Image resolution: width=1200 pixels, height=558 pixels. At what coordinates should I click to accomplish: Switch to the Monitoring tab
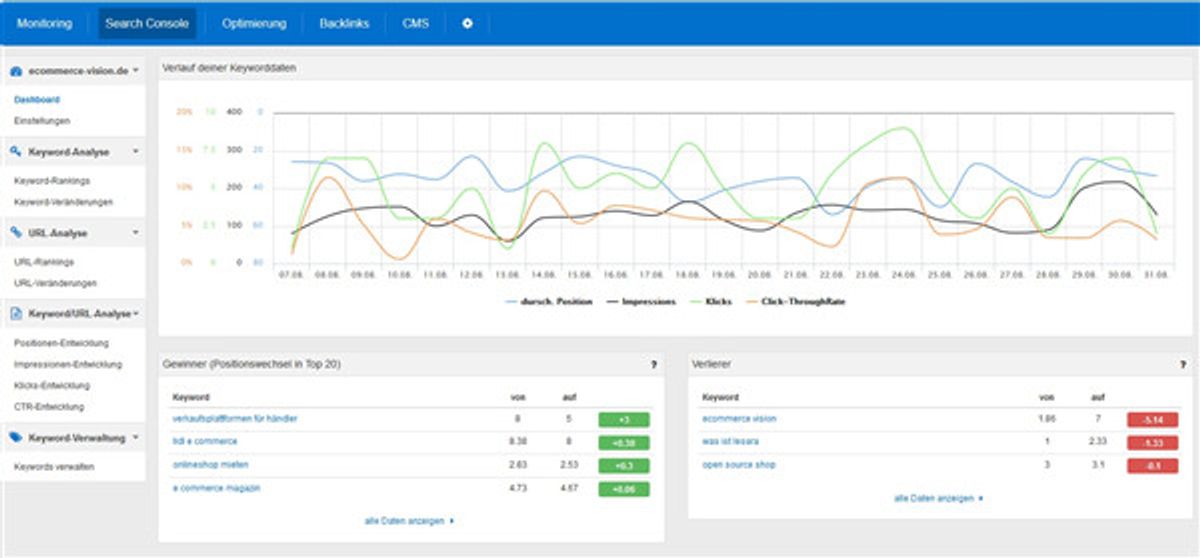pyautogui.click(x=44, y=23)
